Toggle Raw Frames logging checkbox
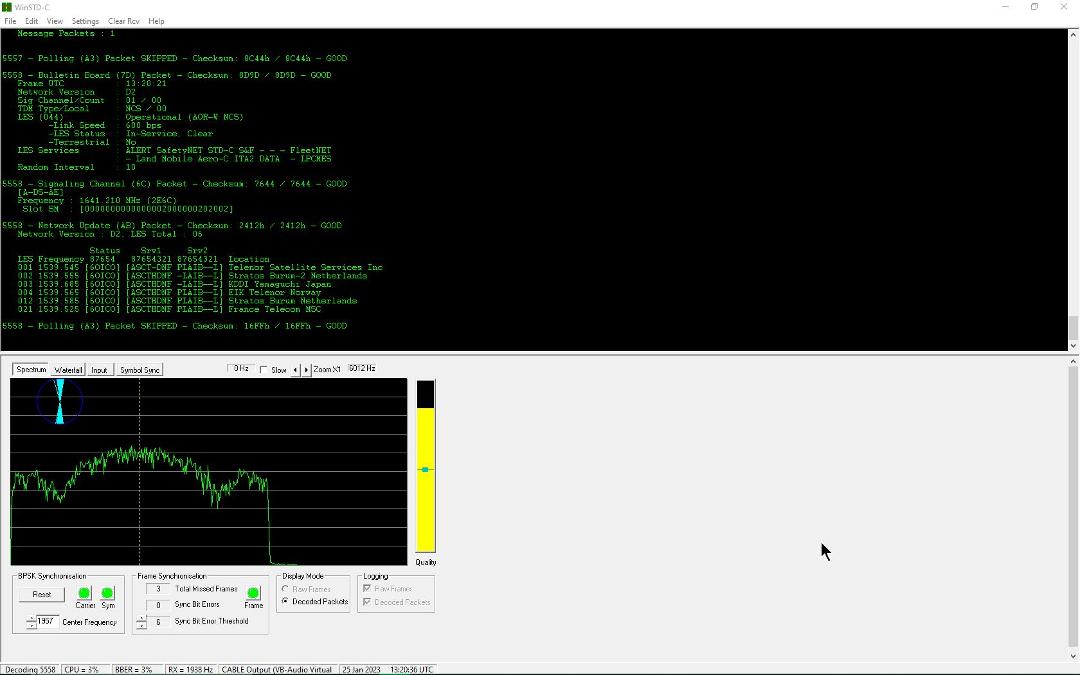1080x675 pixels. coord(367,589)
